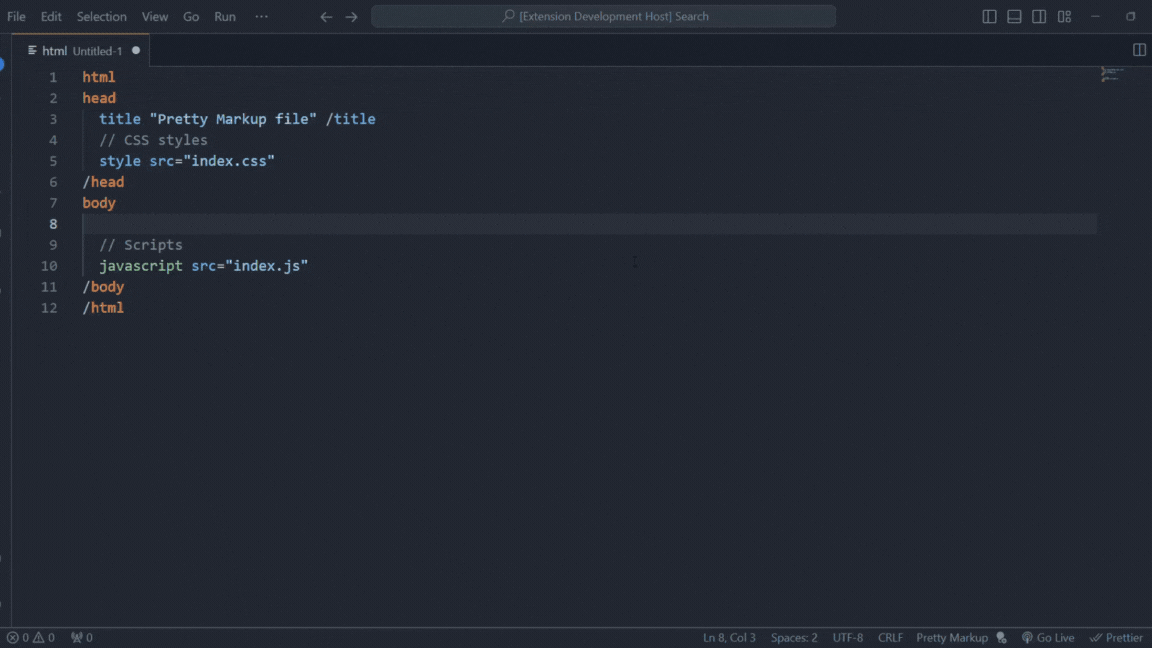Click the "index.css" attribute value
Image resolution: width=1152 pixels, height=648 pixels.
coord(229,161)
